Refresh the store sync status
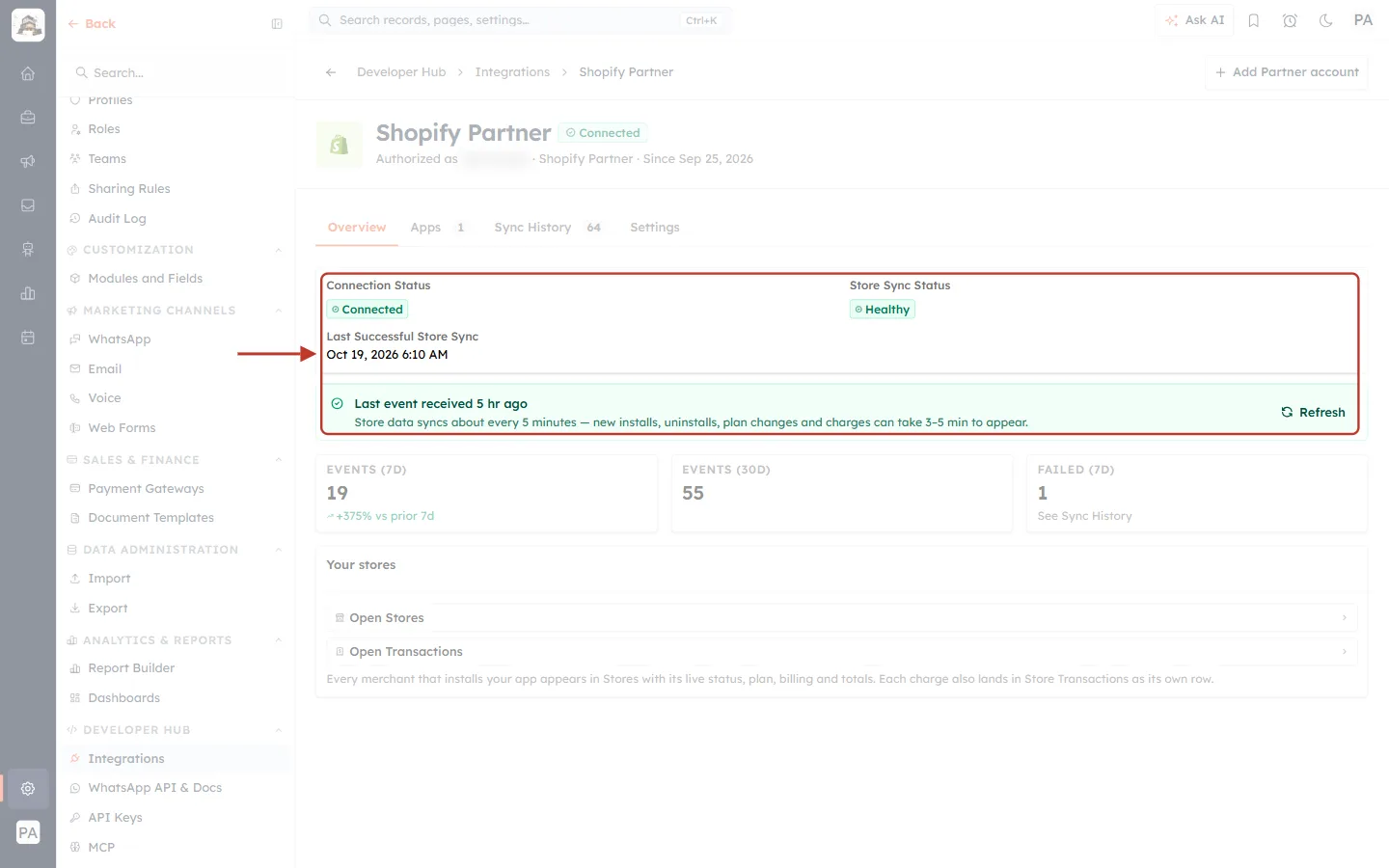 1313,412
